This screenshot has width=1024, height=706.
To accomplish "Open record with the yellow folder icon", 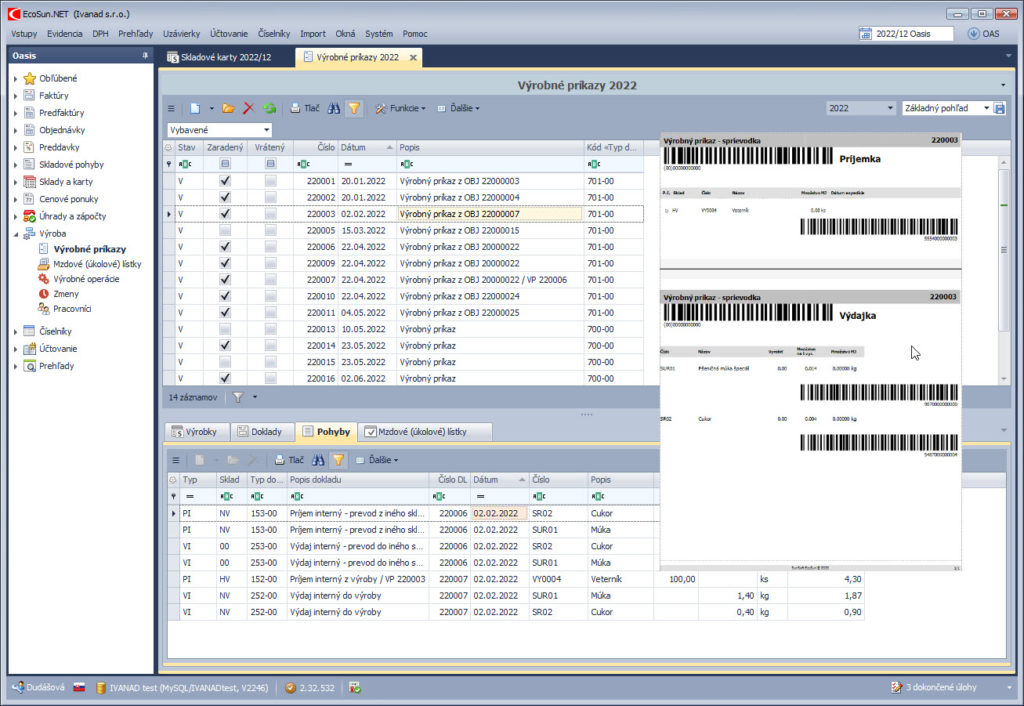I will click(x=228, y=108).
